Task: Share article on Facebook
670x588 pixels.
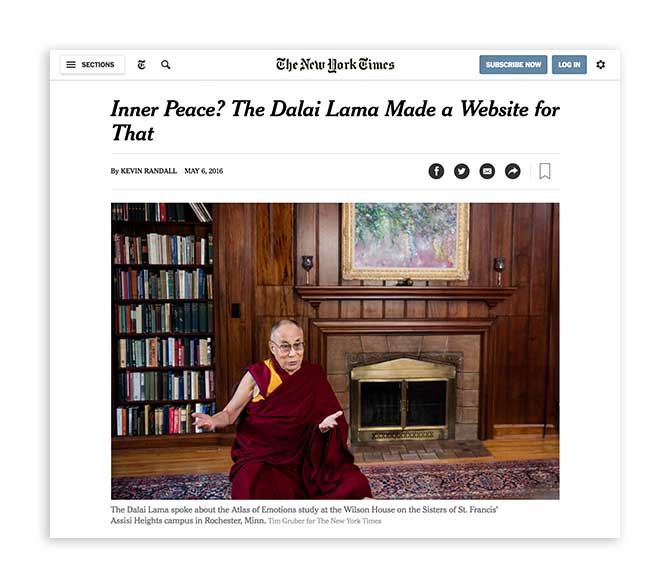Action: [x=436, y=171]
